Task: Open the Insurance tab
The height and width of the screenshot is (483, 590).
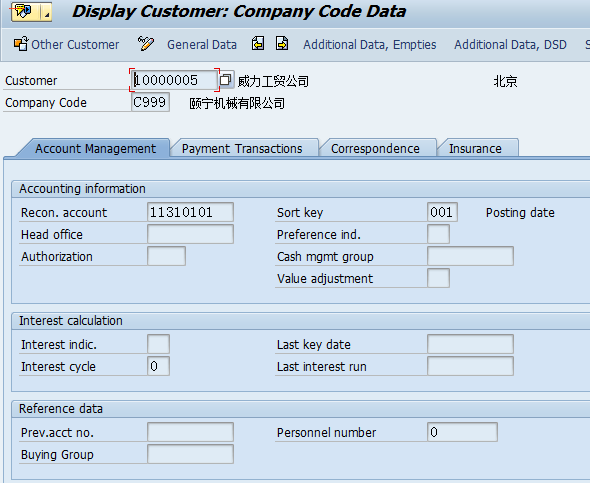Action: [477, 148]
